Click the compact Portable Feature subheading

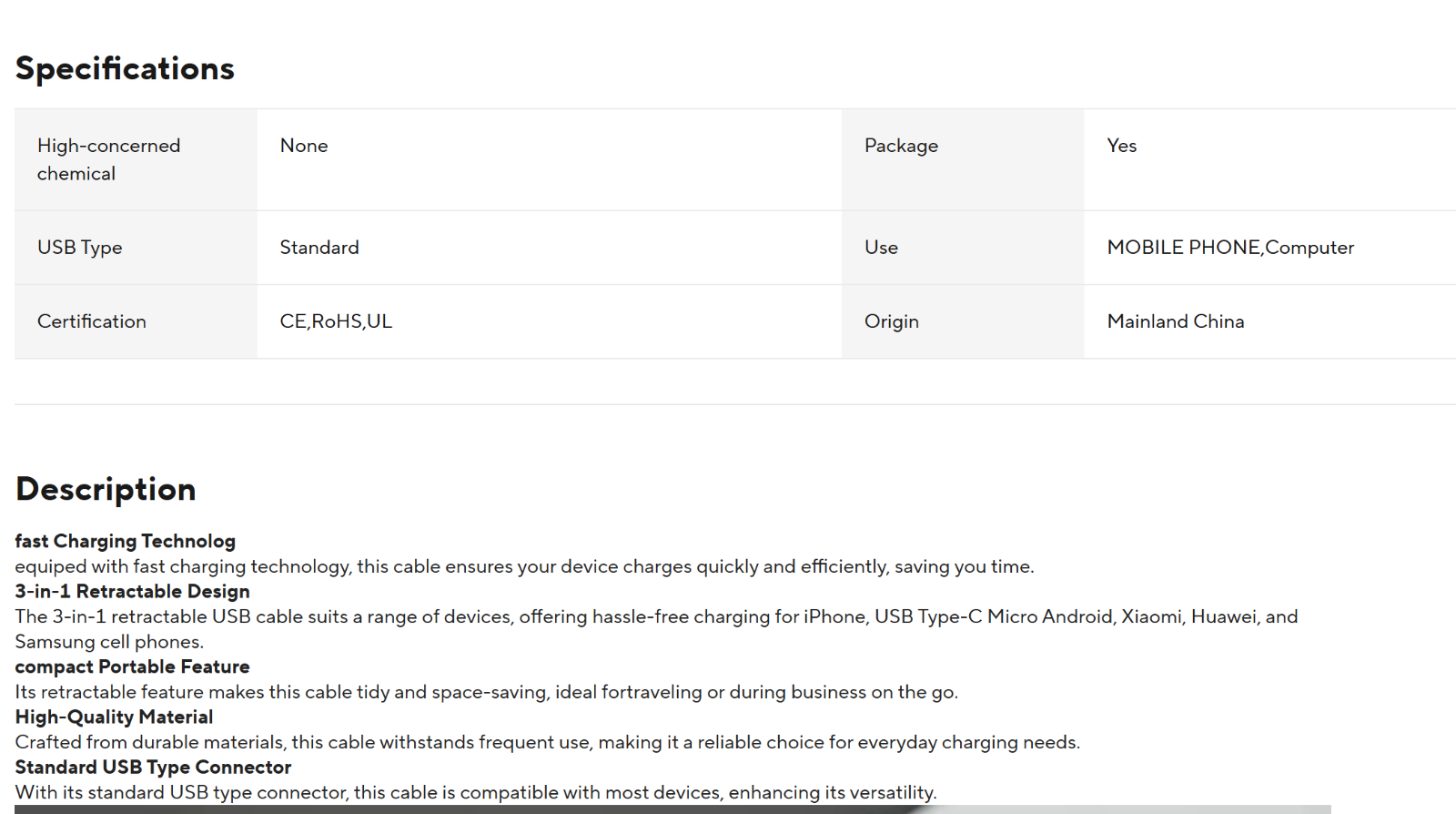click(132, 666)
